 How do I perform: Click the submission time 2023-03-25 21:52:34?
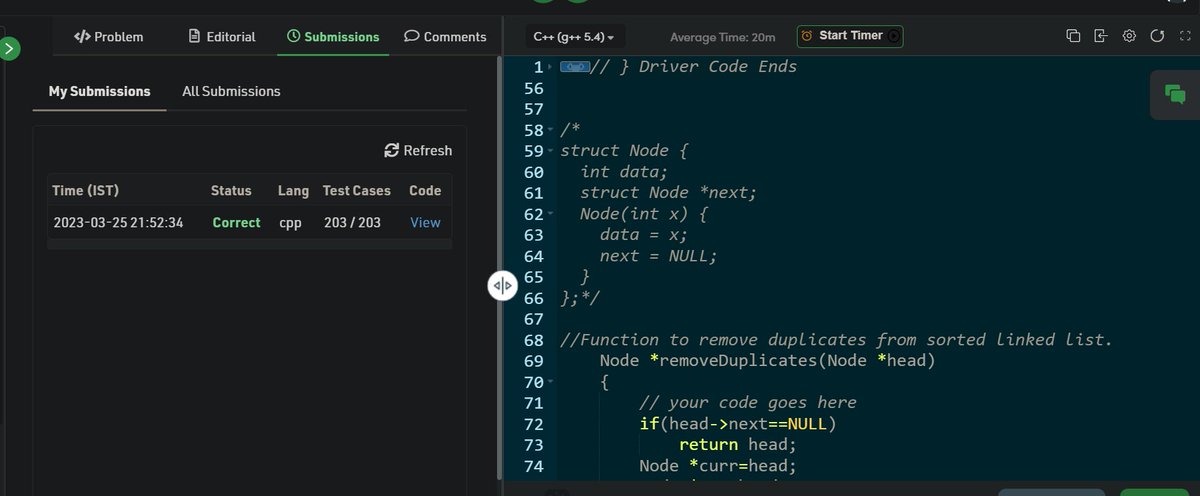pyautogui.click(x=118, y=223)
